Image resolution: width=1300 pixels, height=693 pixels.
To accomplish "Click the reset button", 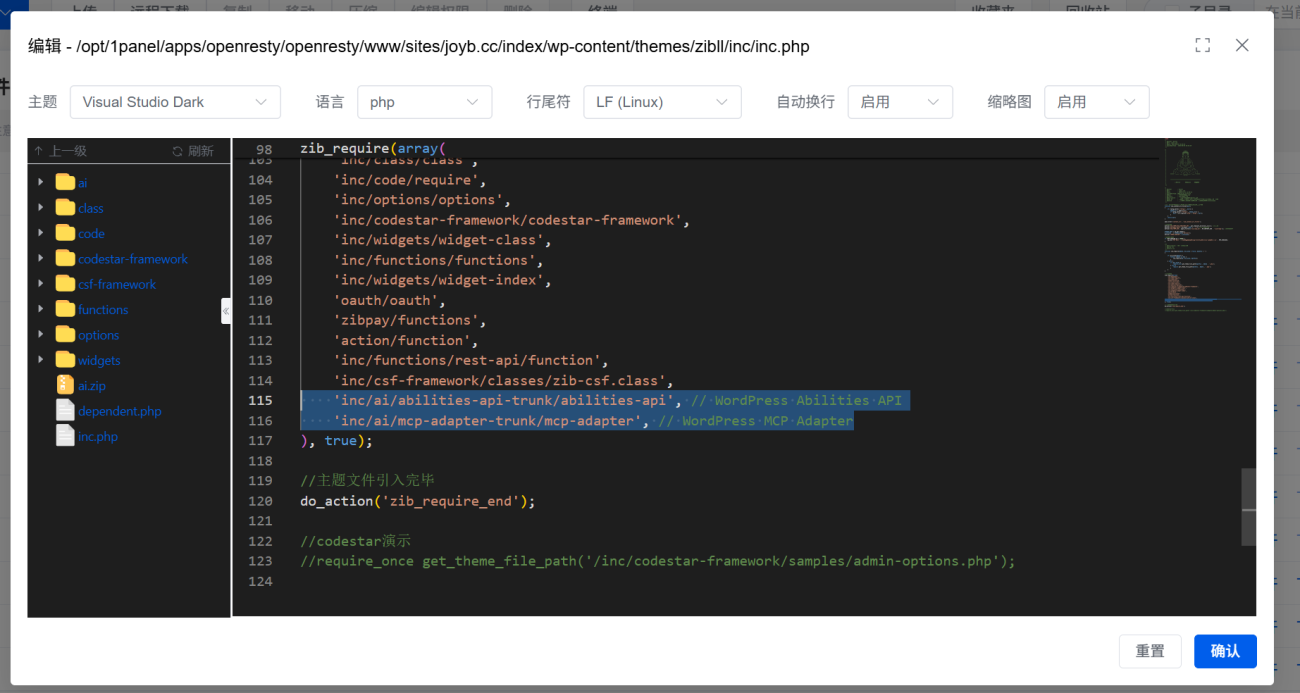I will coord(1150,651).
